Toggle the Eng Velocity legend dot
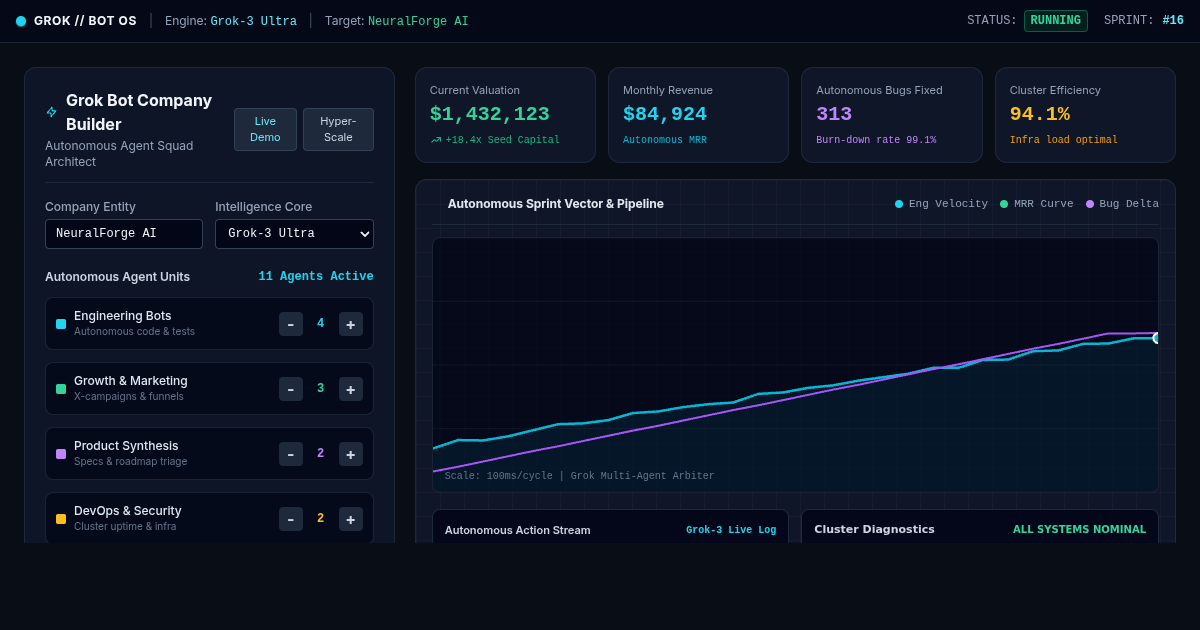 (x=899, y=204)
